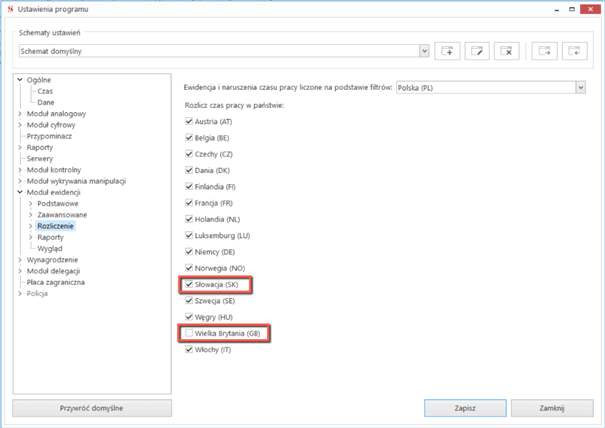Click the export settings scheme icon

coord(544,50)
